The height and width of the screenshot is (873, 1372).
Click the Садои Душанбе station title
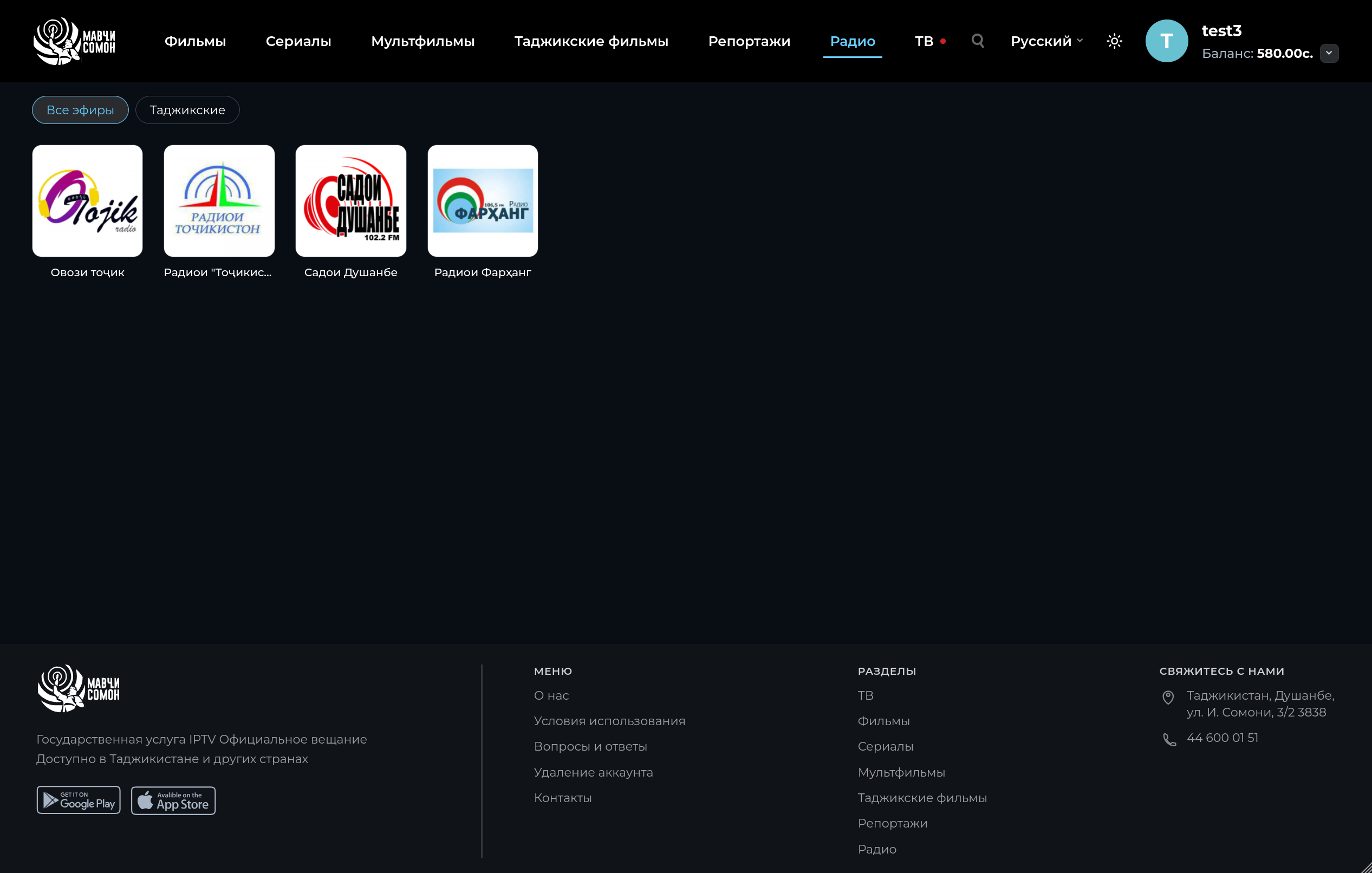pos(351,272)
